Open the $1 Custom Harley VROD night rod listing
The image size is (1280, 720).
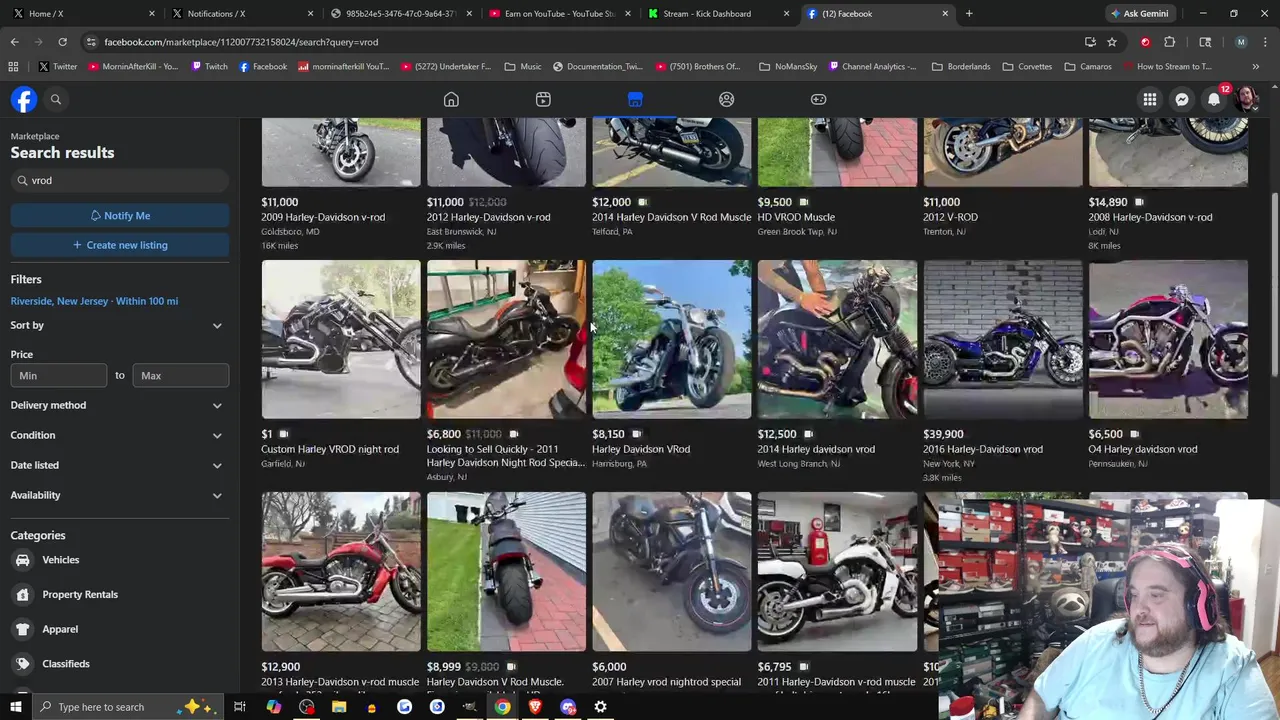pos(341,365)
